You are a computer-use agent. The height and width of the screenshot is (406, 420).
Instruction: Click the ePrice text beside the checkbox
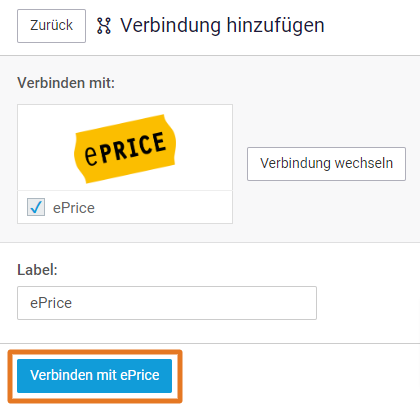(x=74, y=208)
